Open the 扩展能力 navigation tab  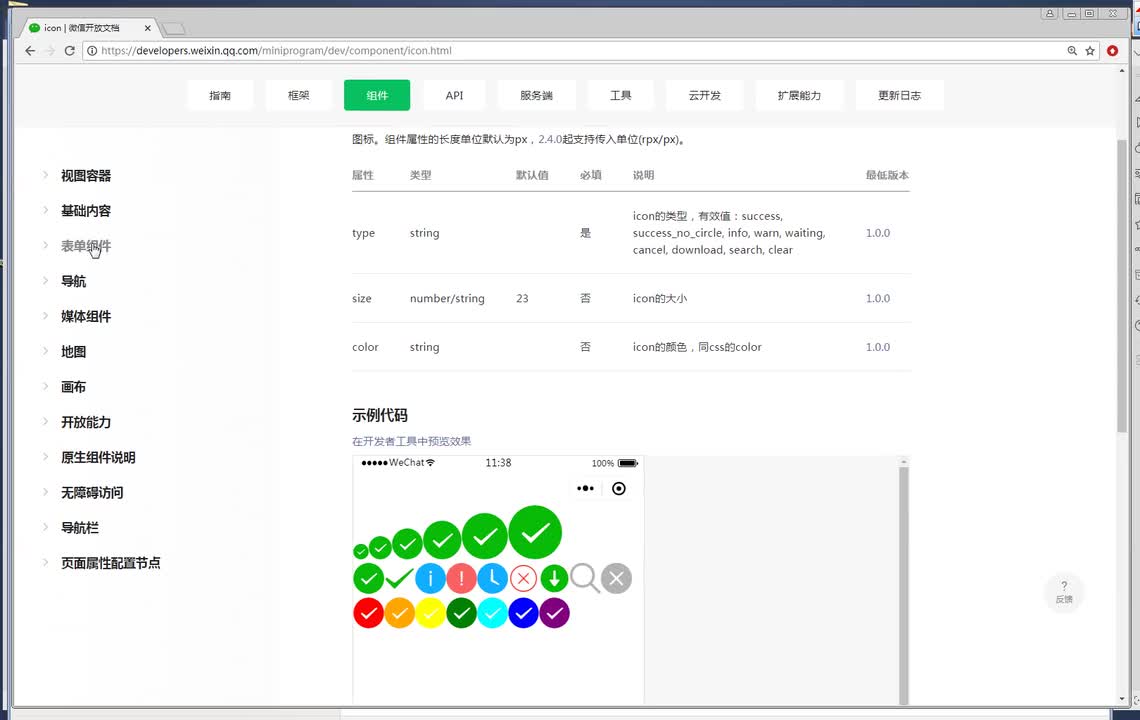pos(799,95)
